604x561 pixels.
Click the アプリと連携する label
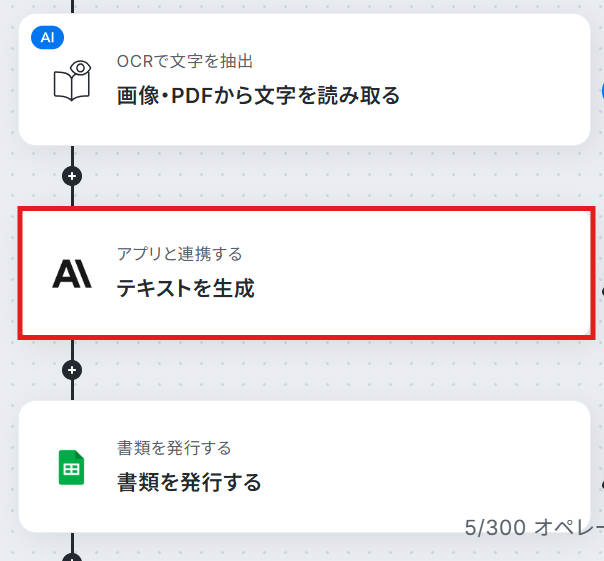180,254
